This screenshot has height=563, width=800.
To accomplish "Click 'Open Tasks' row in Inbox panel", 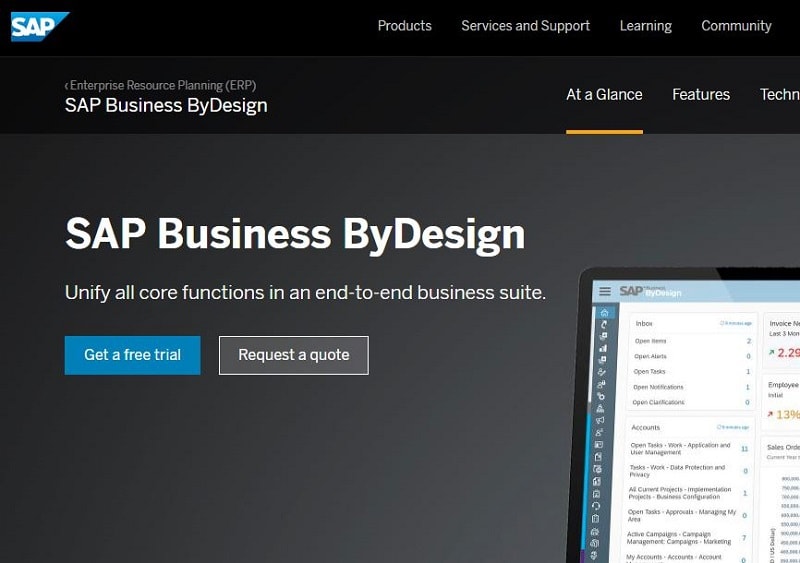I will [x=692, y=372].
